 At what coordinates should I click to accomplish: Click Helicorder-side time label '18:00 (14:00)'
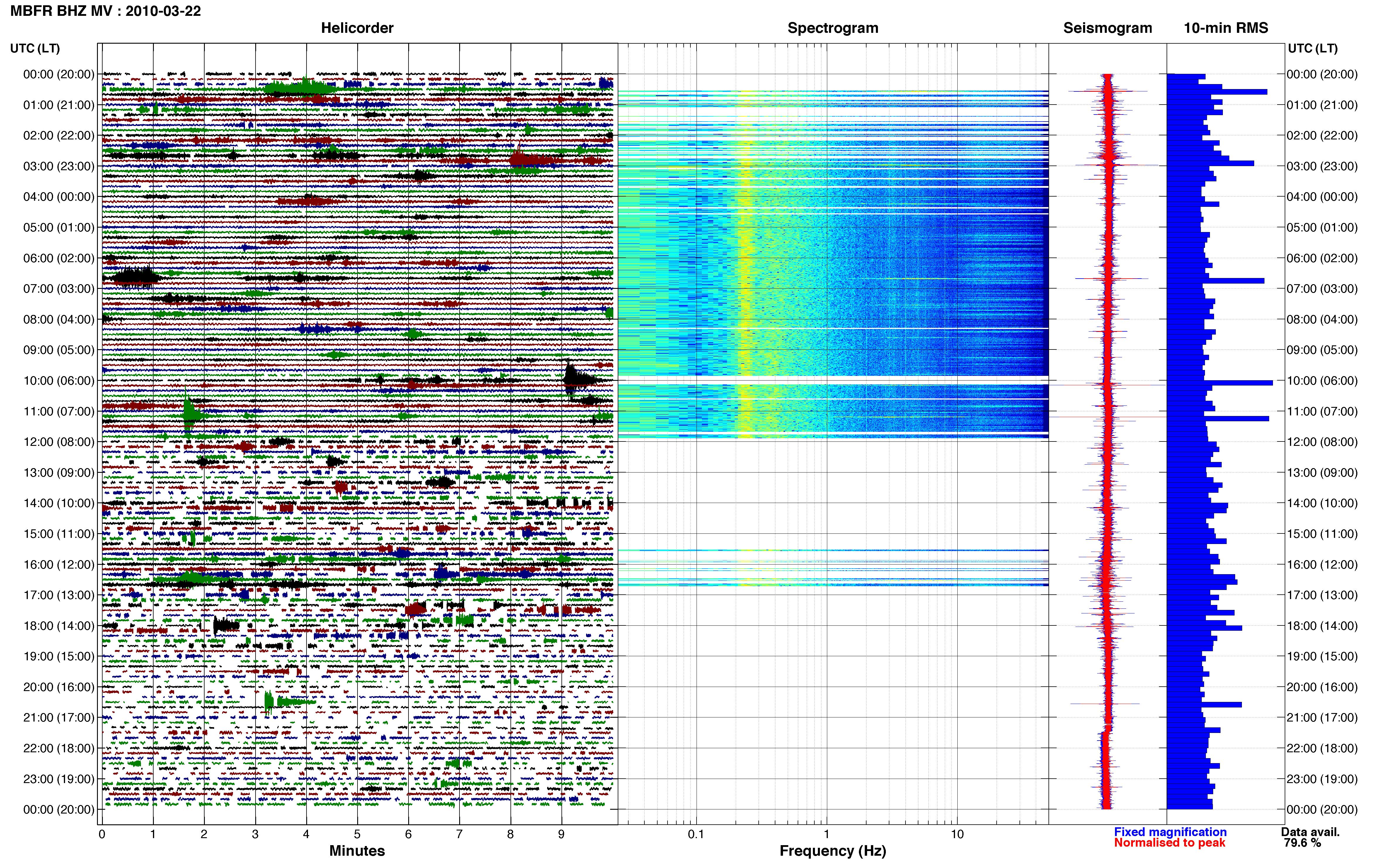[x=59, y=626]
